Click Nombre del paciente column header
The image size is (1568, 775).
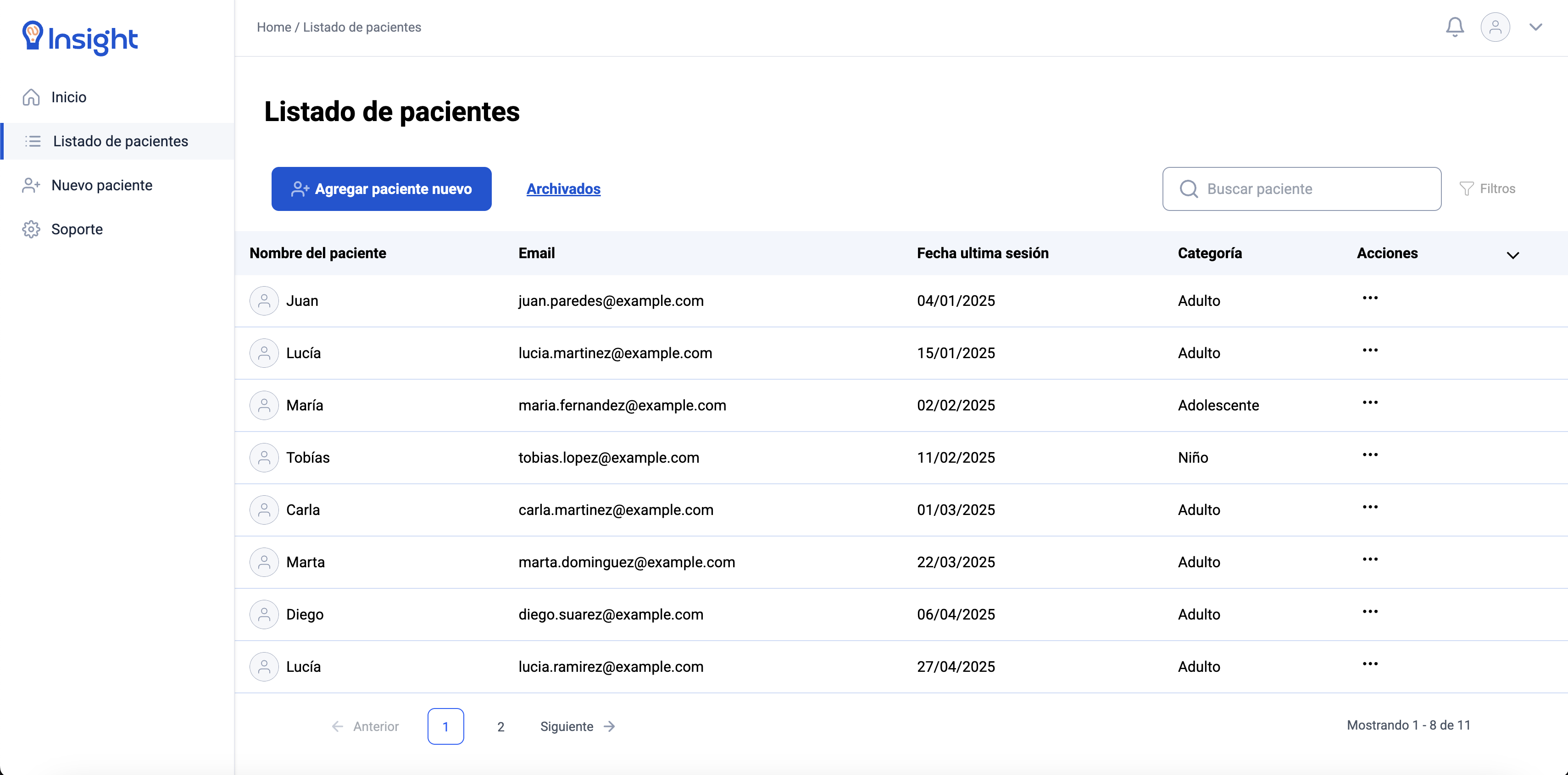point(318,254)
